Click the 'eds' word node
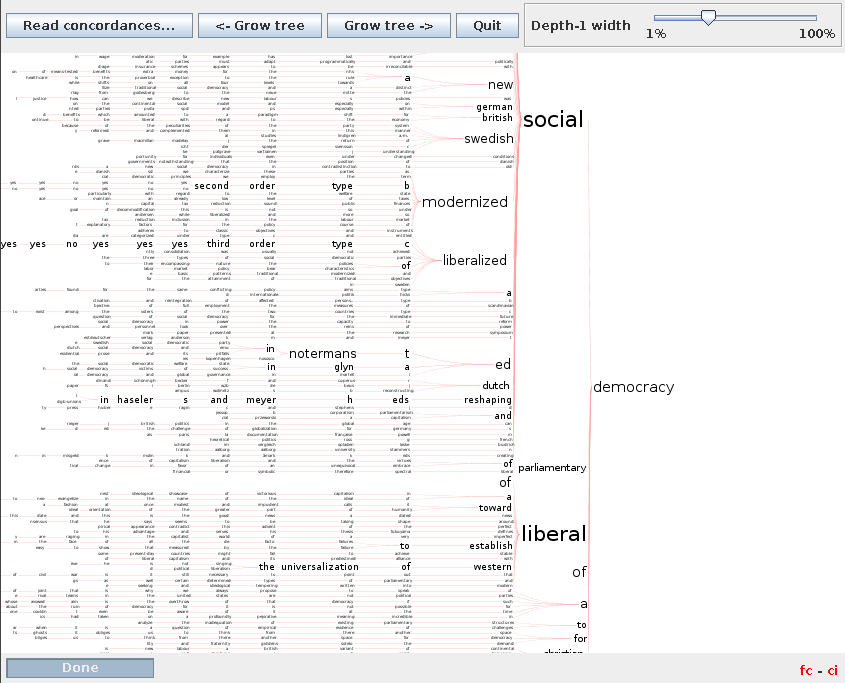This screenshot has height=683, width=845. click(400, 400)
